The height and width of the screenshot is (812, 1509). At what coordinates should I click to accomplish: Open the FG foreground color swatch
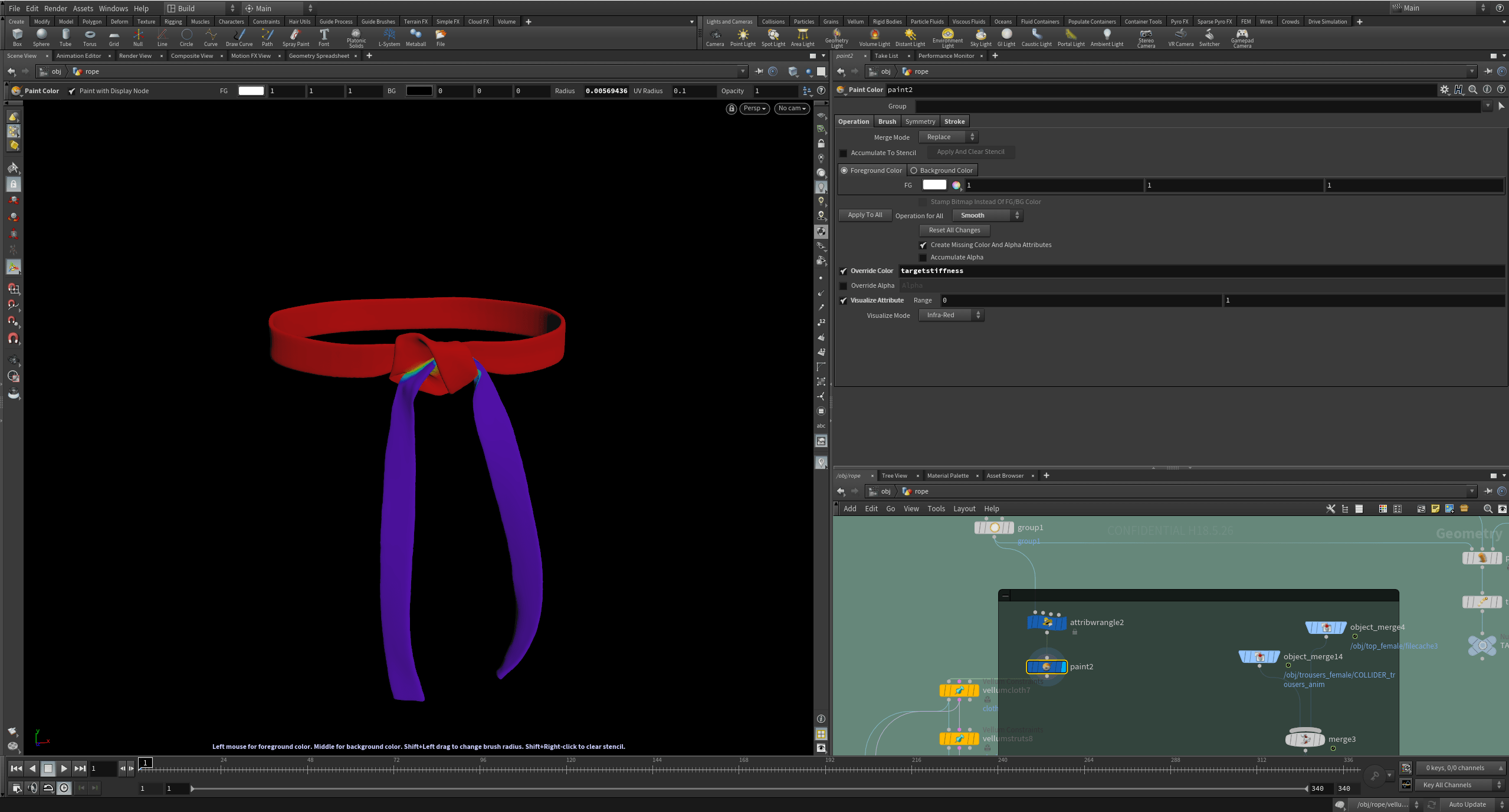pyautogui.click(x=934, y=185)
